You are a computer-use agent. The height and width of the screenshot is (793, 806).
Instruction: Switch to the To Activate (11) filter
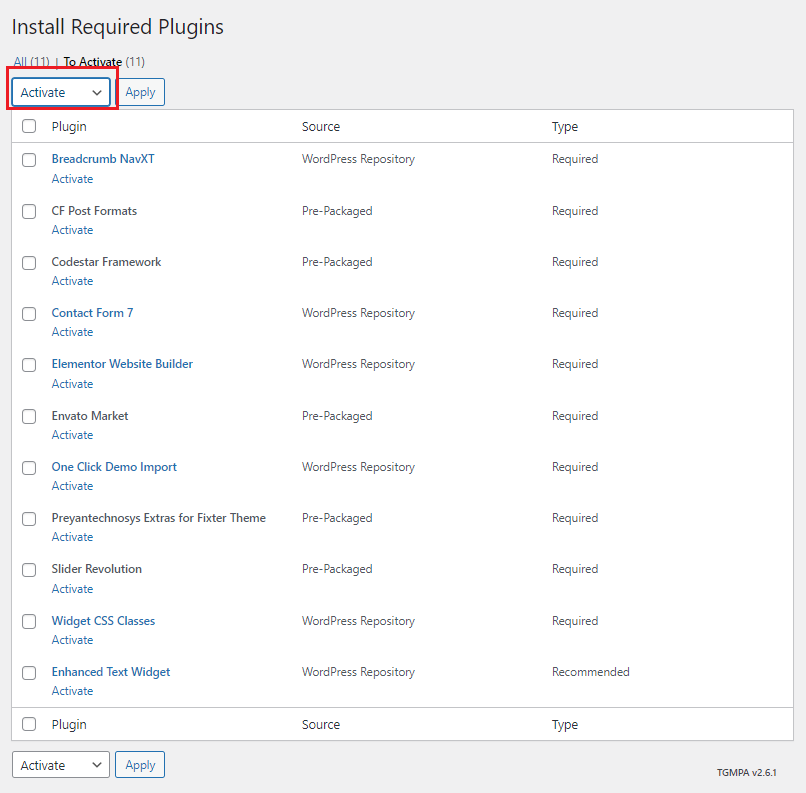coord(104,62)
